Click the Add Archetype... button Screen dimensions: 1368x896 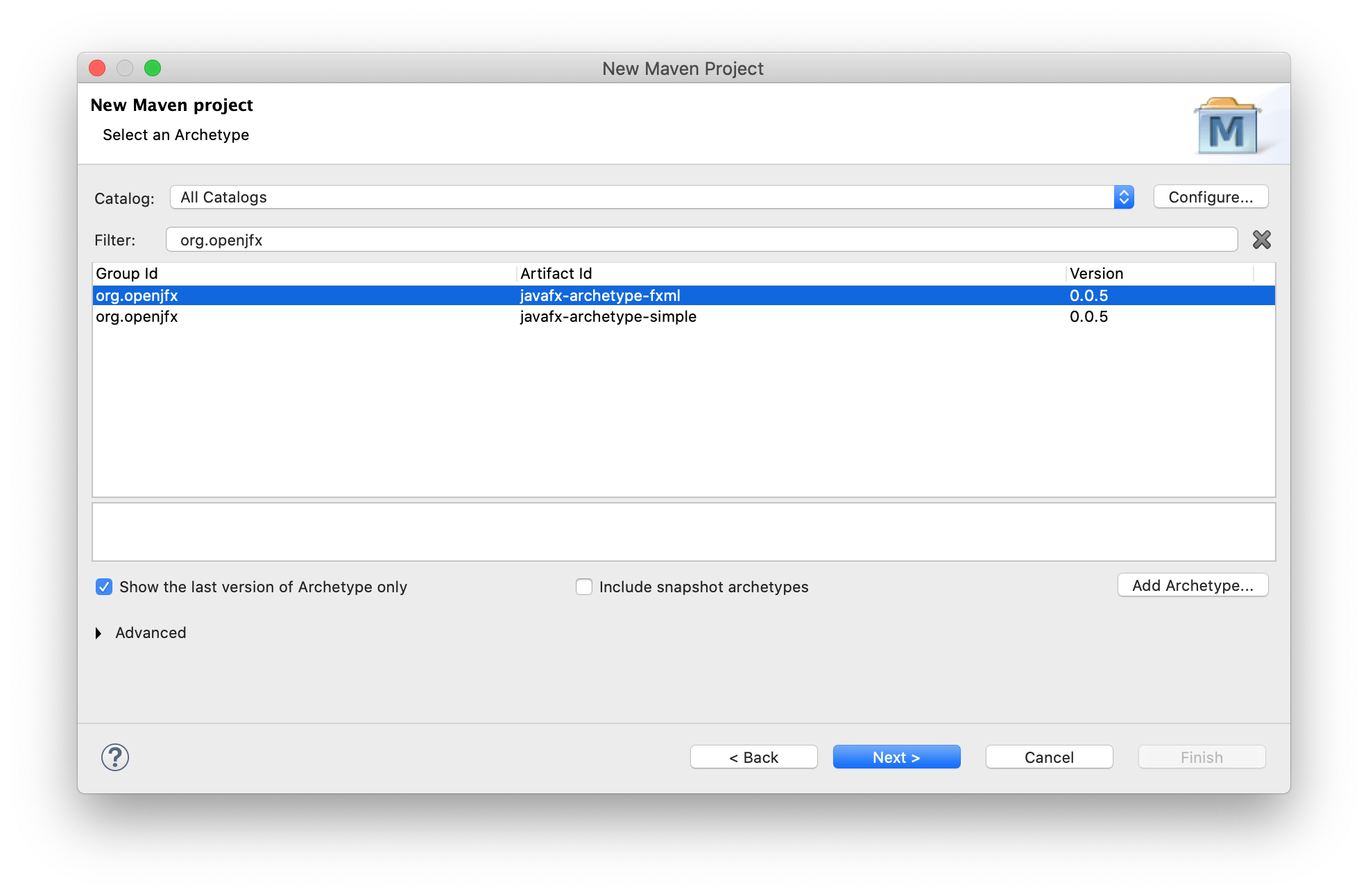(x=1192, y=585)
